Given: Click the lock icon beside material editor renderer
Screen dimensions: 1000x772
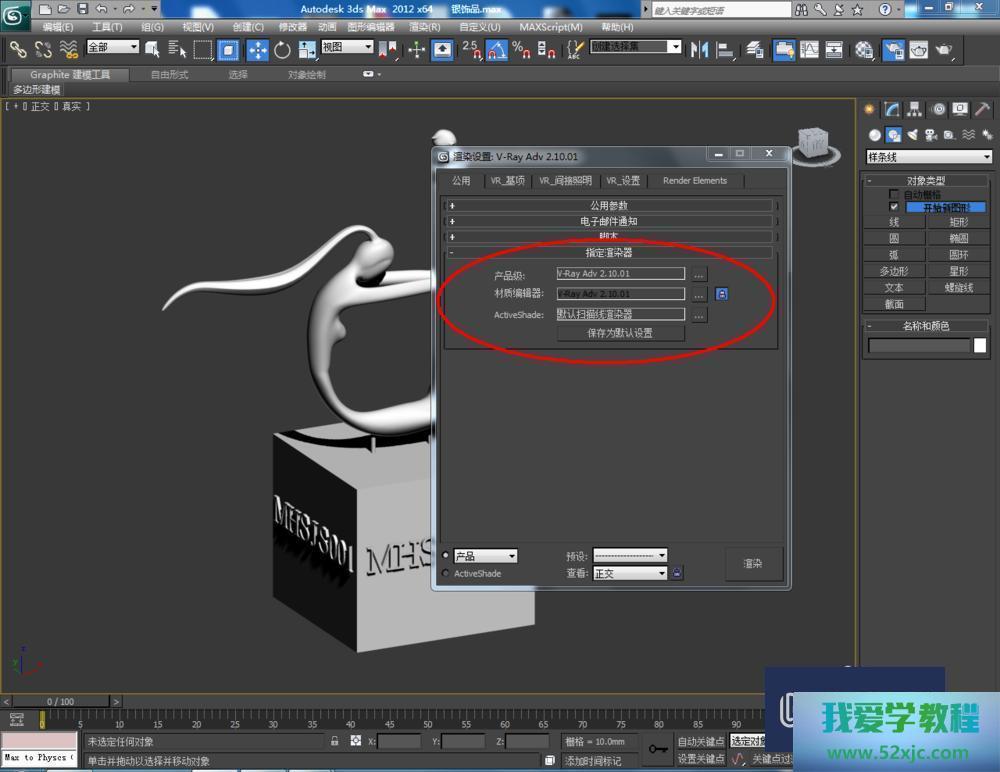Looking at the screenshot, I should [721, 294].
